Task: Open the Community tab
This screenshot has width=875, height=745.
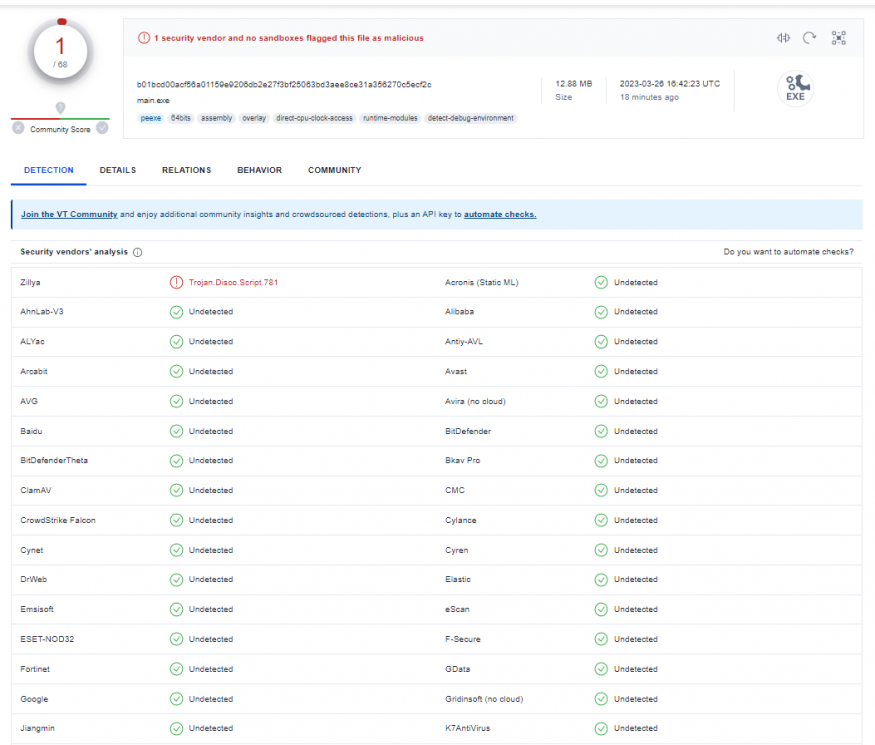Action: pyautogui.click(x=335, y=170)
